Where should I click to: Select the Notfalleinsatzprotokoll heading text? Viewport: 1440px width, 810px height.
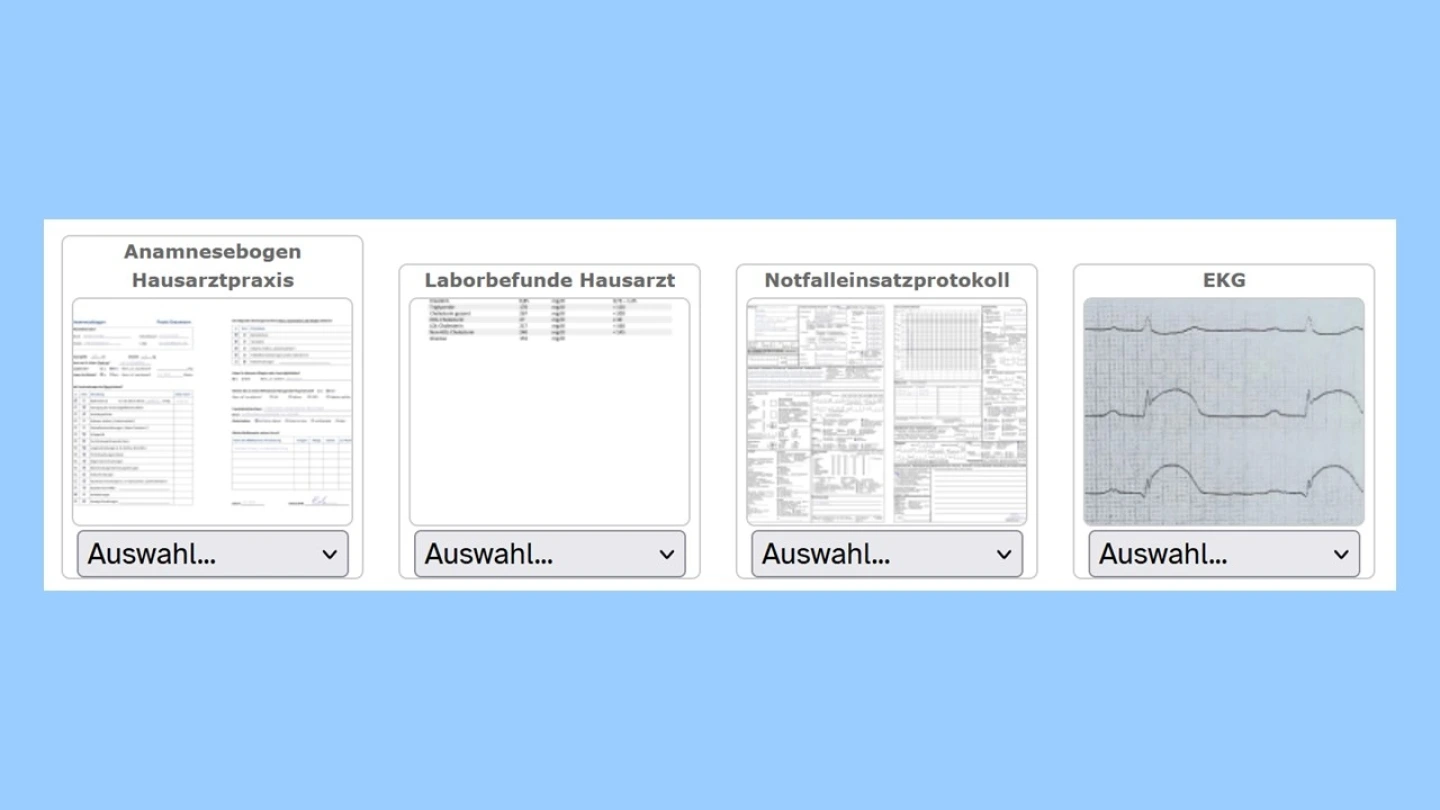pos(886,280)
